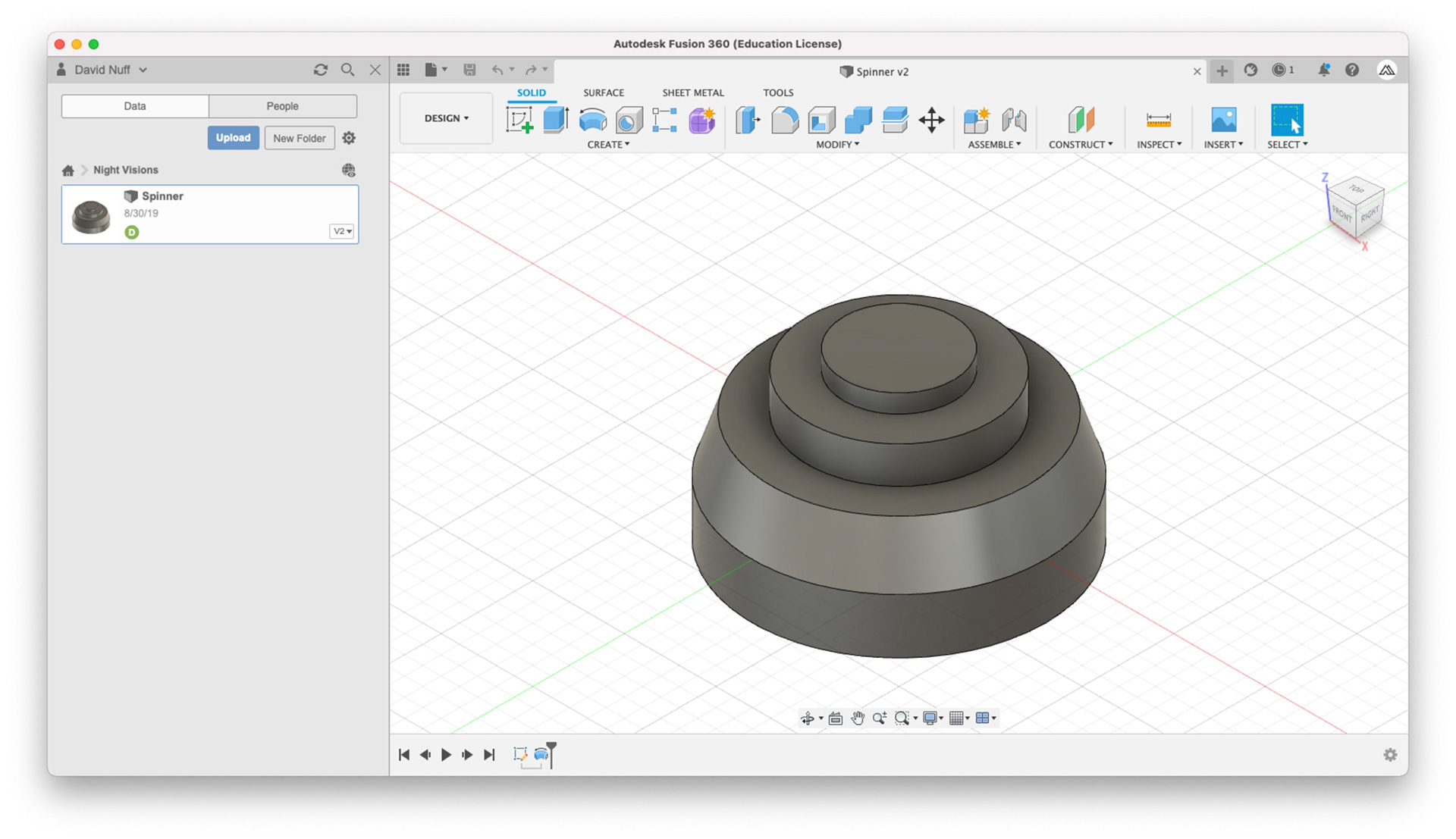
Task: Select the Rectangular Pattern tool
Action: (664, 120)
